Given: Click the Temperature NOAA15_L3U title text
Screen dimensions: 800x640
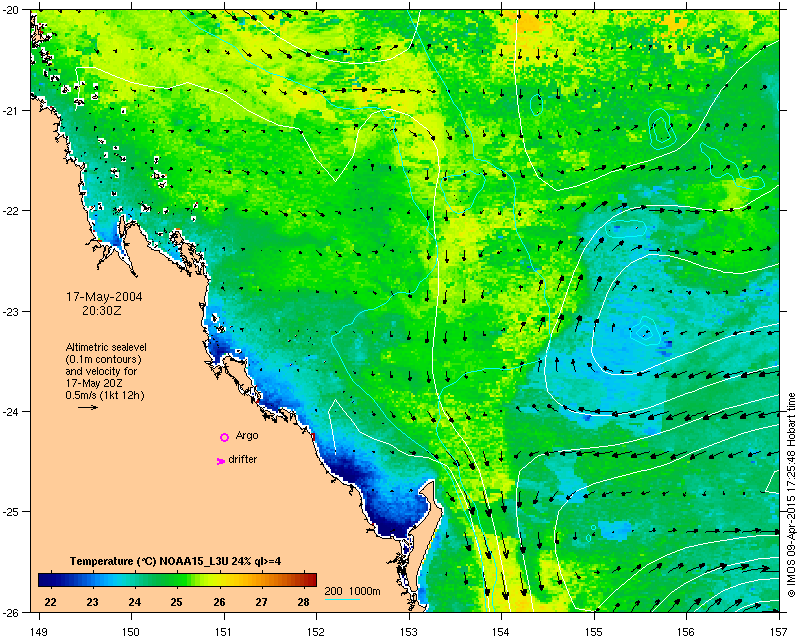Looking at the screenshot, I should [176, 561].
